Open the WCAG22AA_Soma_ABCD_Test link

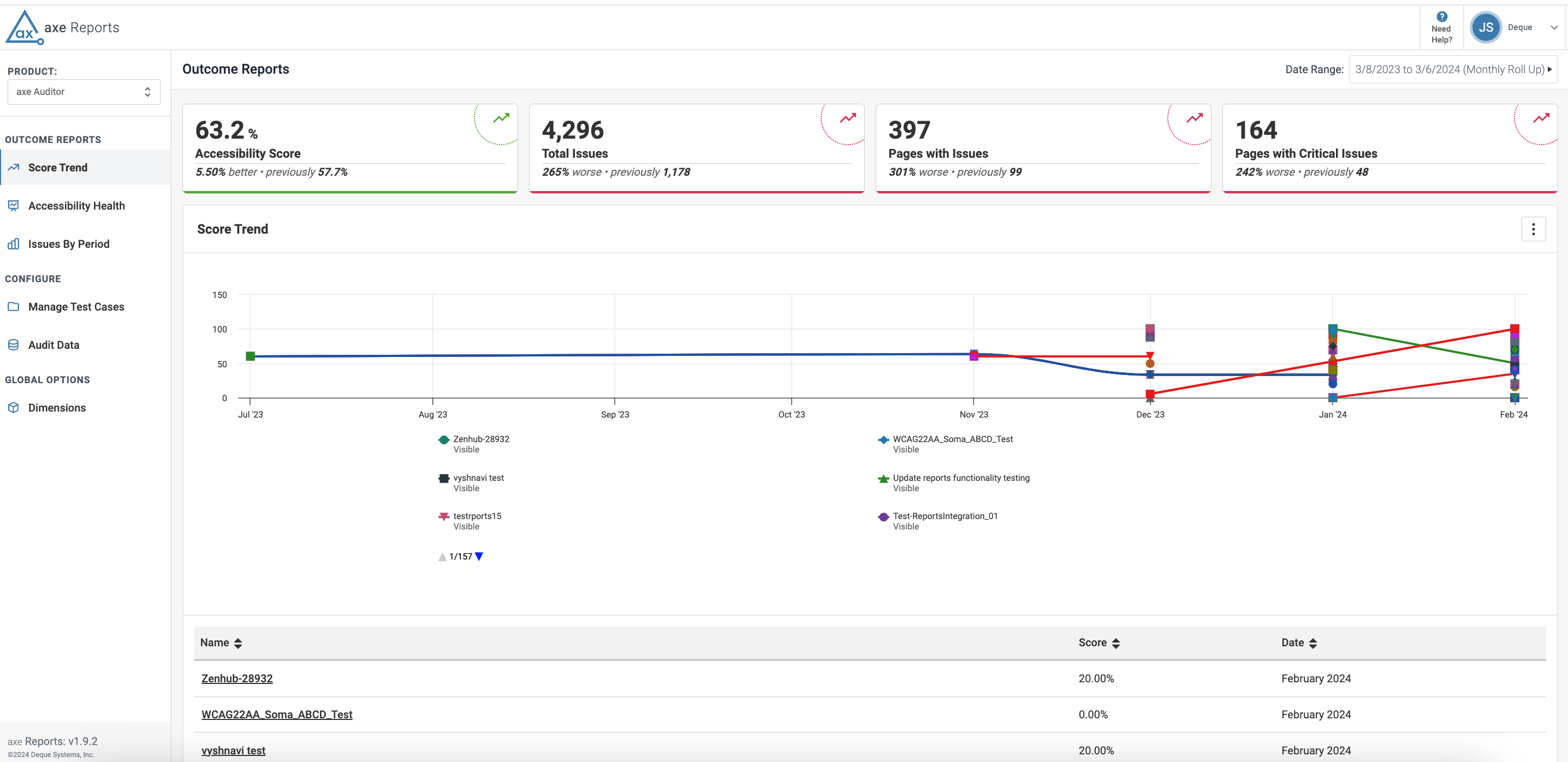(x=276, y=715)
